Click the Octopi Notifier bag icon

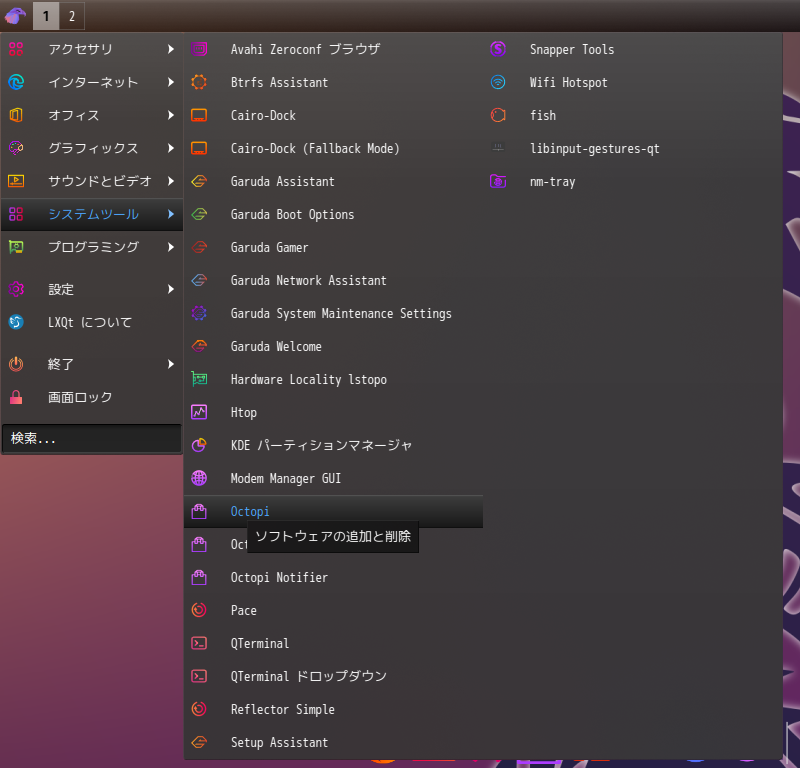click(199, 577)
